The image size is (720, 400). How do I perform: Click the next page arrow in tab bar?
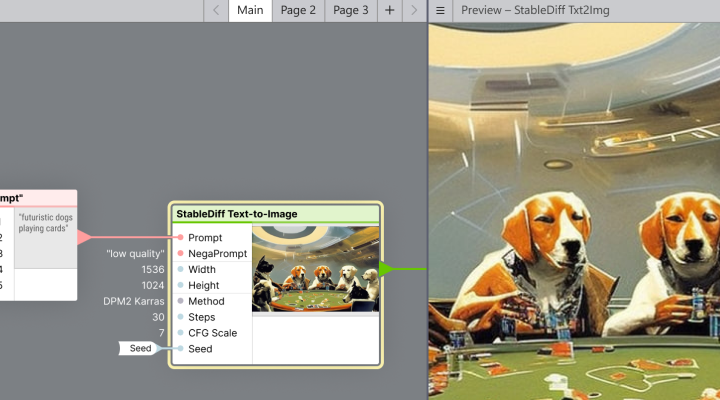[414, 10]
